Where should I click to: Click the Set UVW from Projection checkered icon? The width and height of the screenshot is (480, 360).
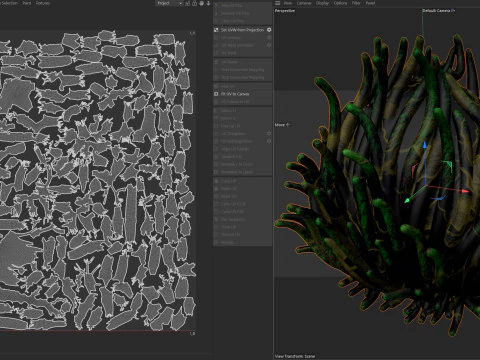pyautogui.click(x=216, y=30)
